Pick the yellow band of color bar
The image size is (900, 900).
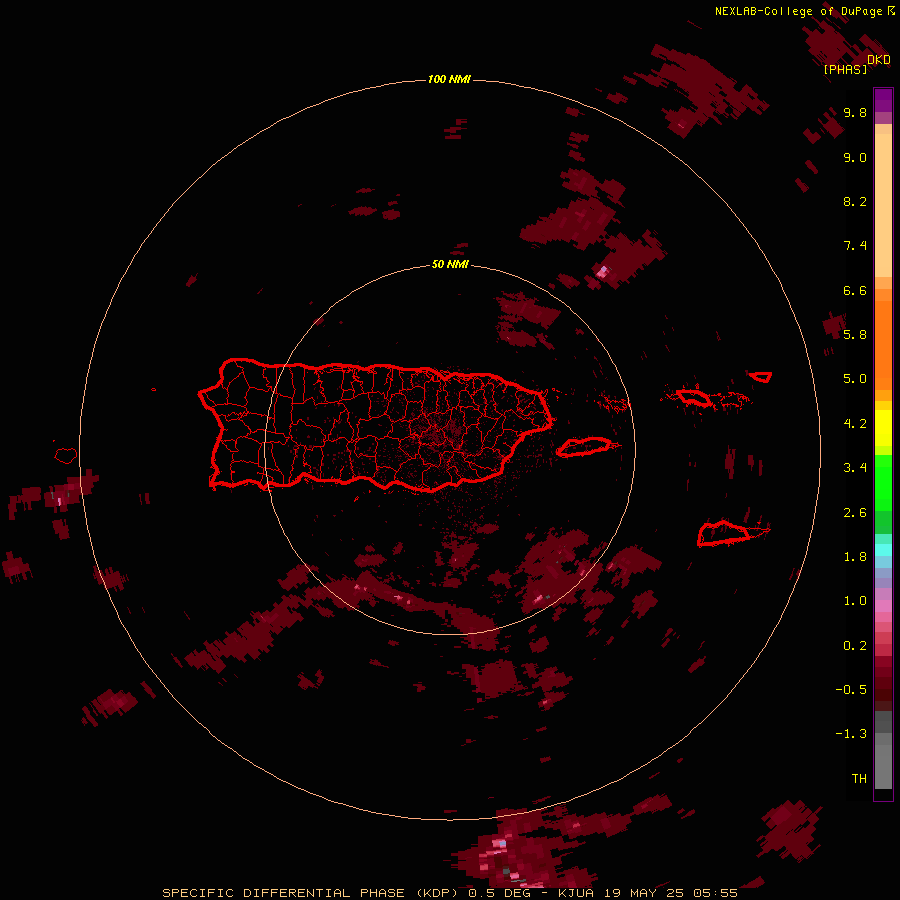(883, 428)
